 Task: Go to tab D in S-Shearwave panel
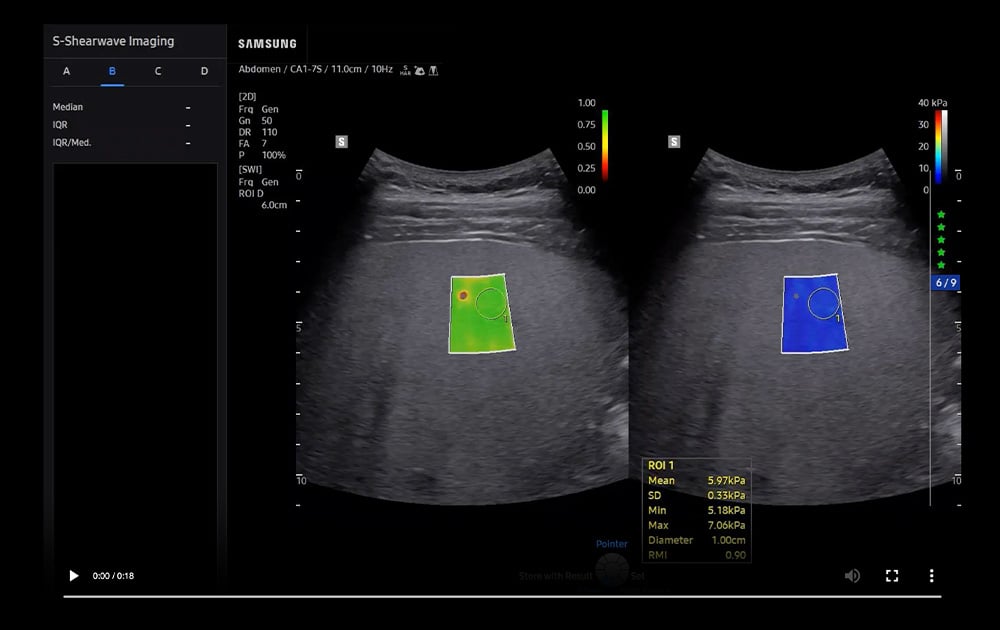click(204, 71)
